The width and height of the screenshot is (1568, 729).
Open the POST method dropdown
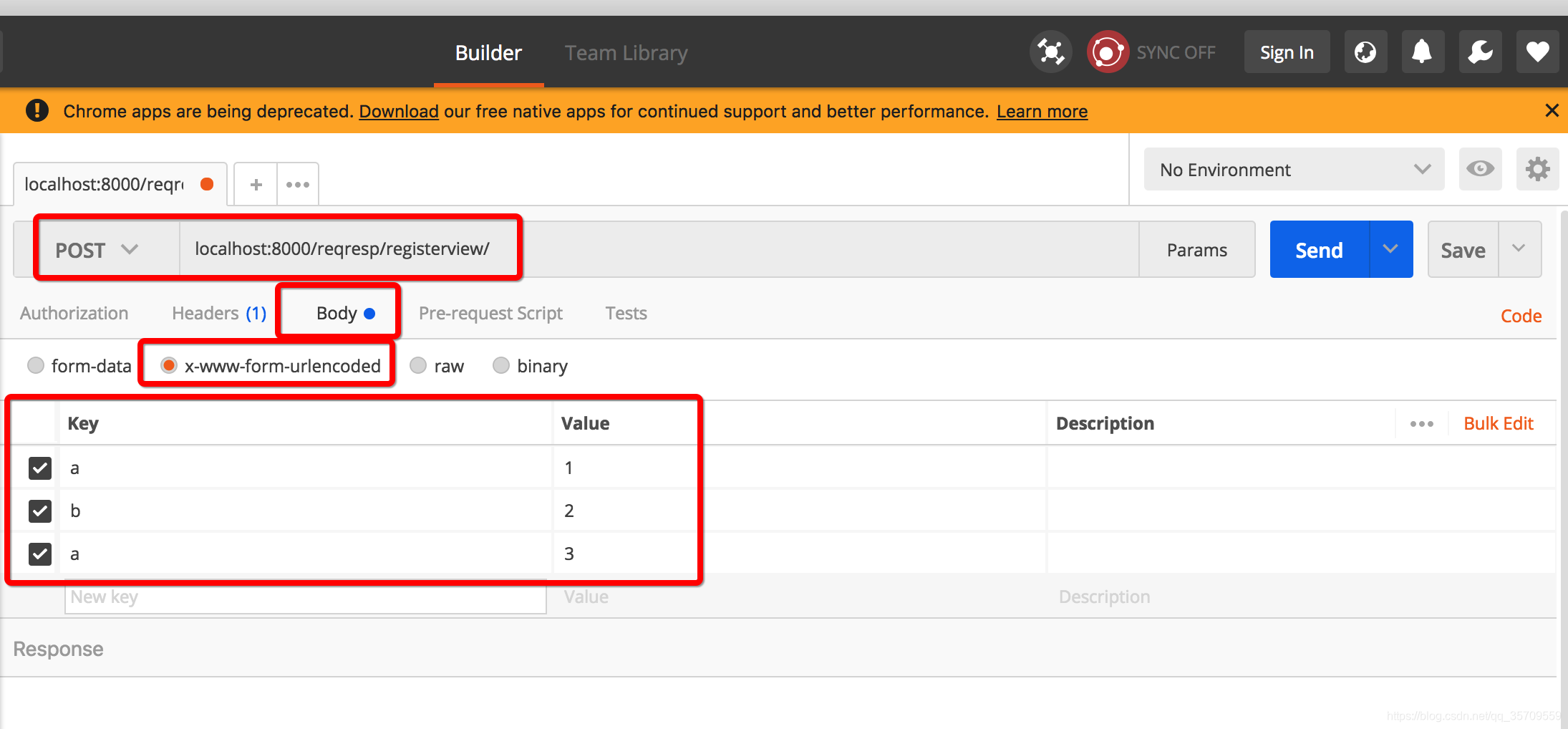(97, 250)
